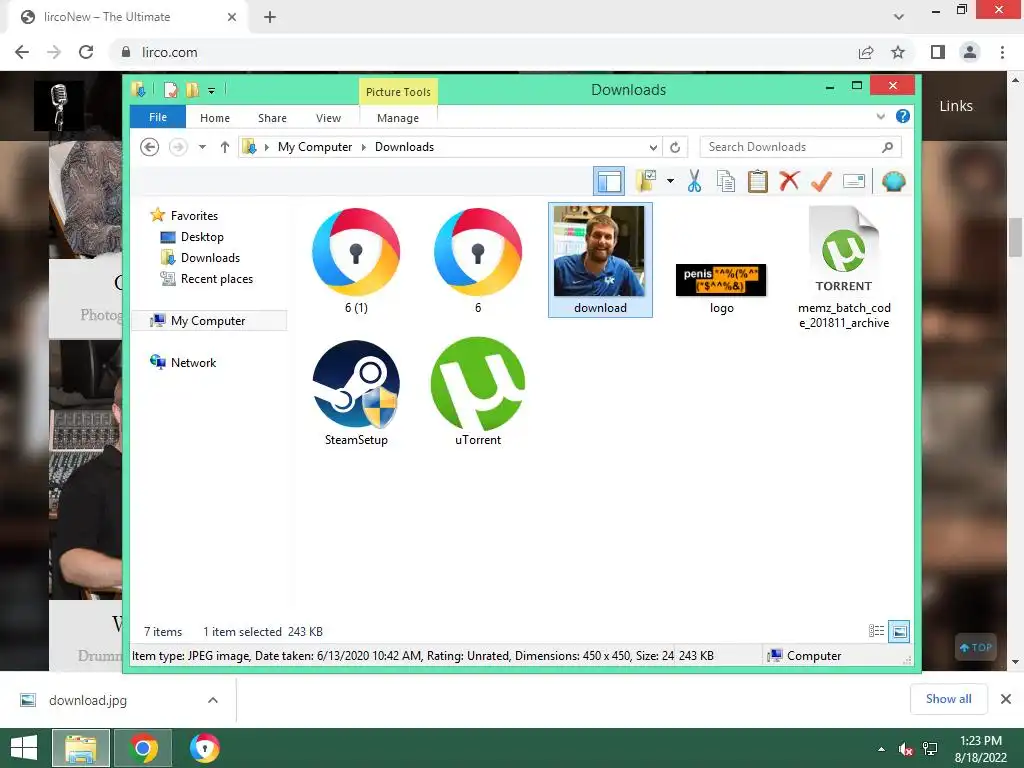Click the blue Help question mark icon
Screen dimensions: 1024x768
[x=903, y=116]
